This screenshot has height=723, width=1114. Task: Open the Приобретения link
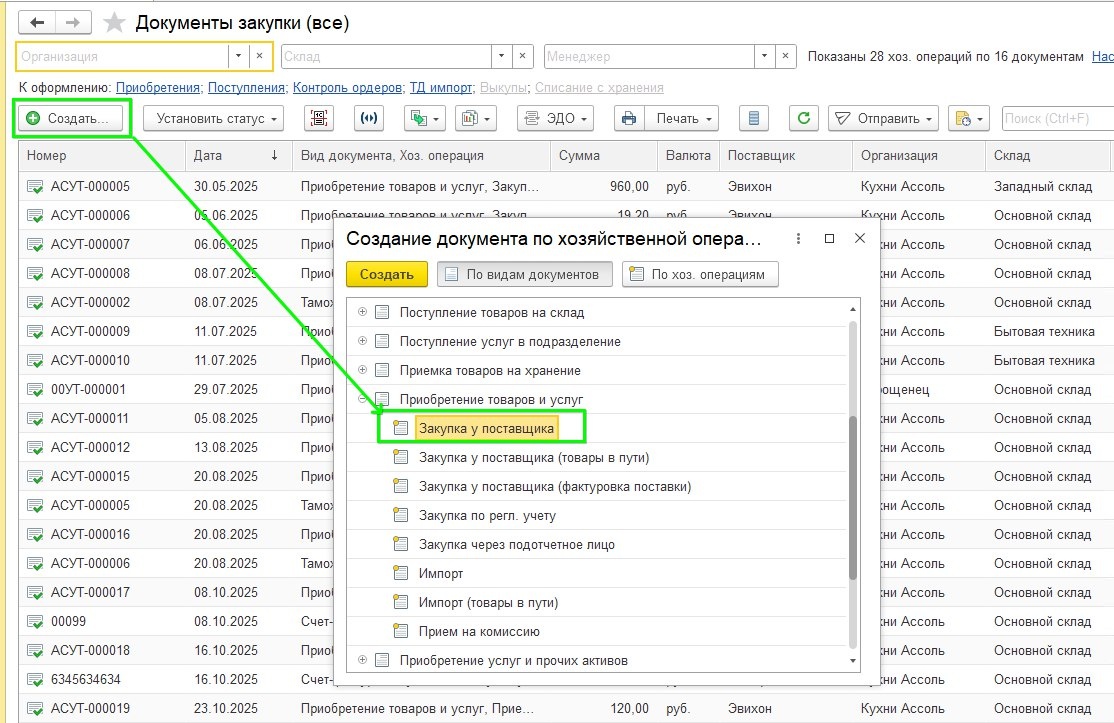(x=158, y=87)
